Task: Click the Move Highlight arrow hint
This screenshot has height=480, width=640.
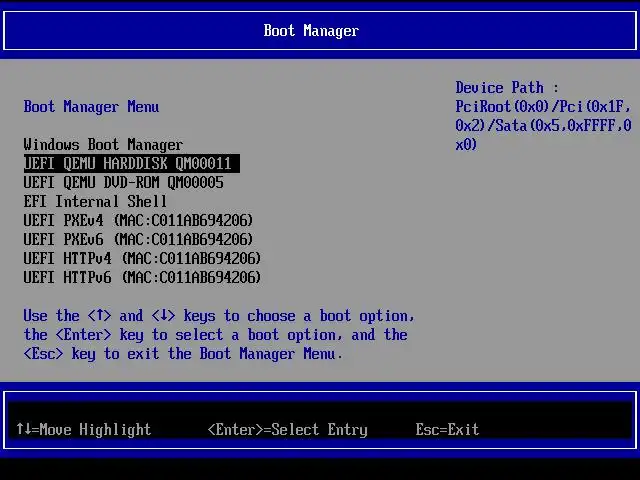Action: coord(84,429)
